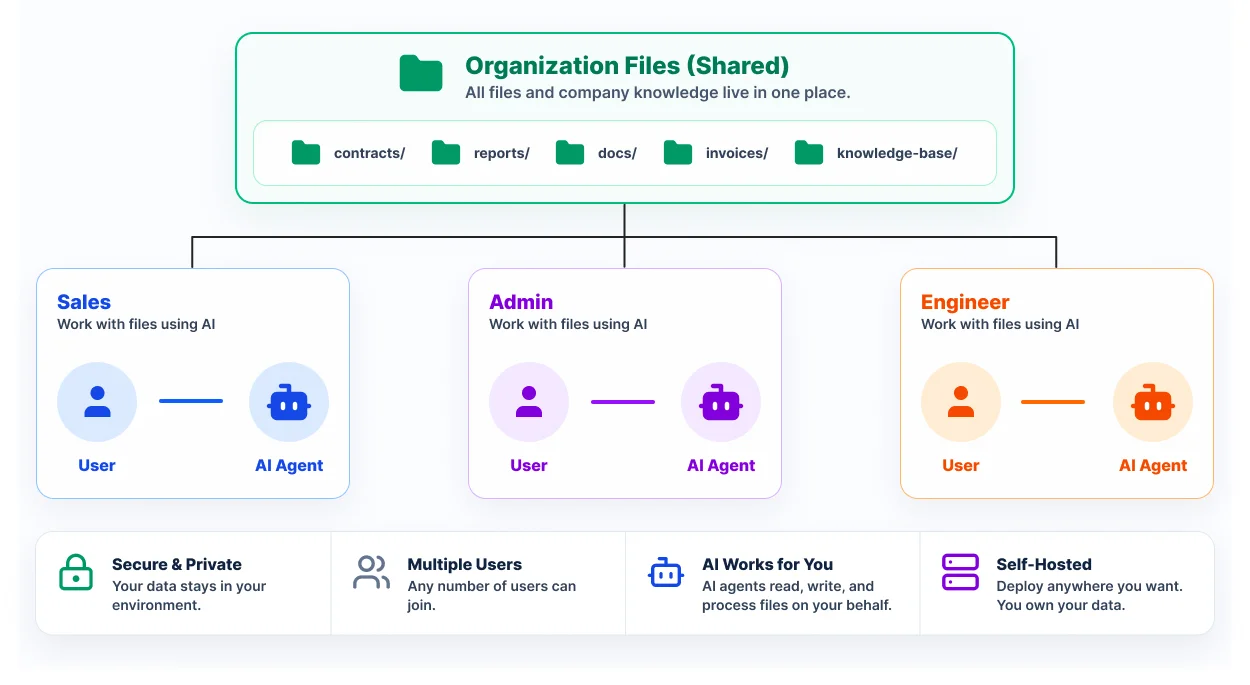Click the knowledge-base/ folder icon
The image size is (1250, 685).
click(809, 153)
